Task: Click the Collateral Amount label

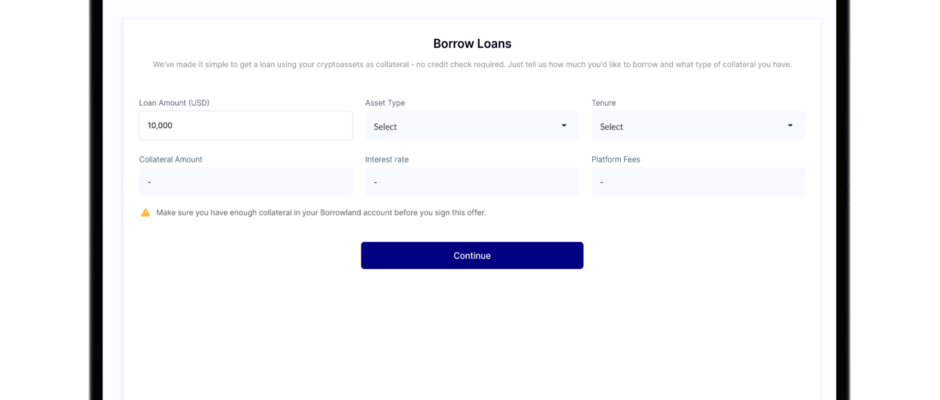Action: [x=171, y=159]
